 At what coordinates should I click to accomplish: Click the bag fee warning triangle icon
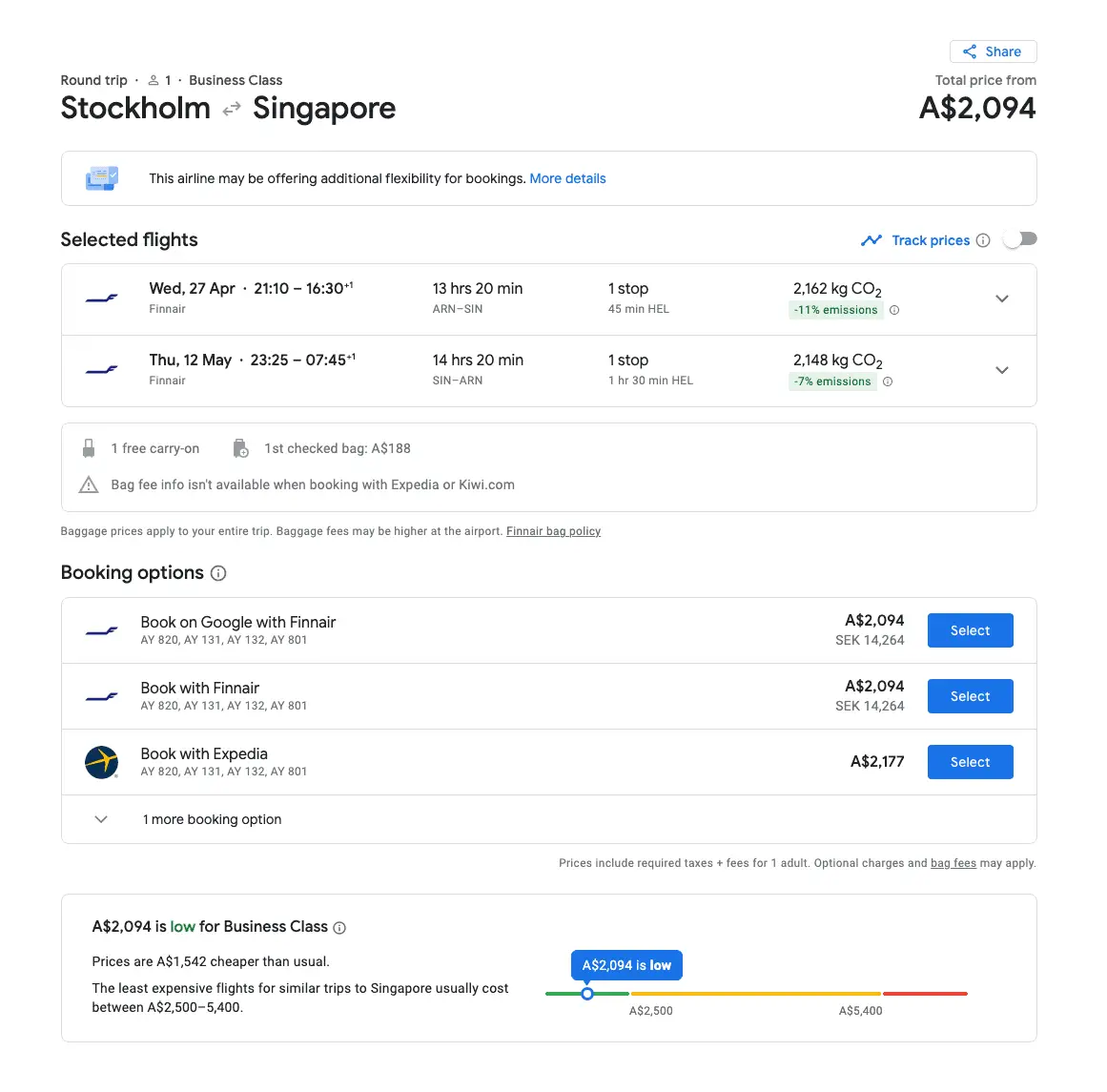89,484
